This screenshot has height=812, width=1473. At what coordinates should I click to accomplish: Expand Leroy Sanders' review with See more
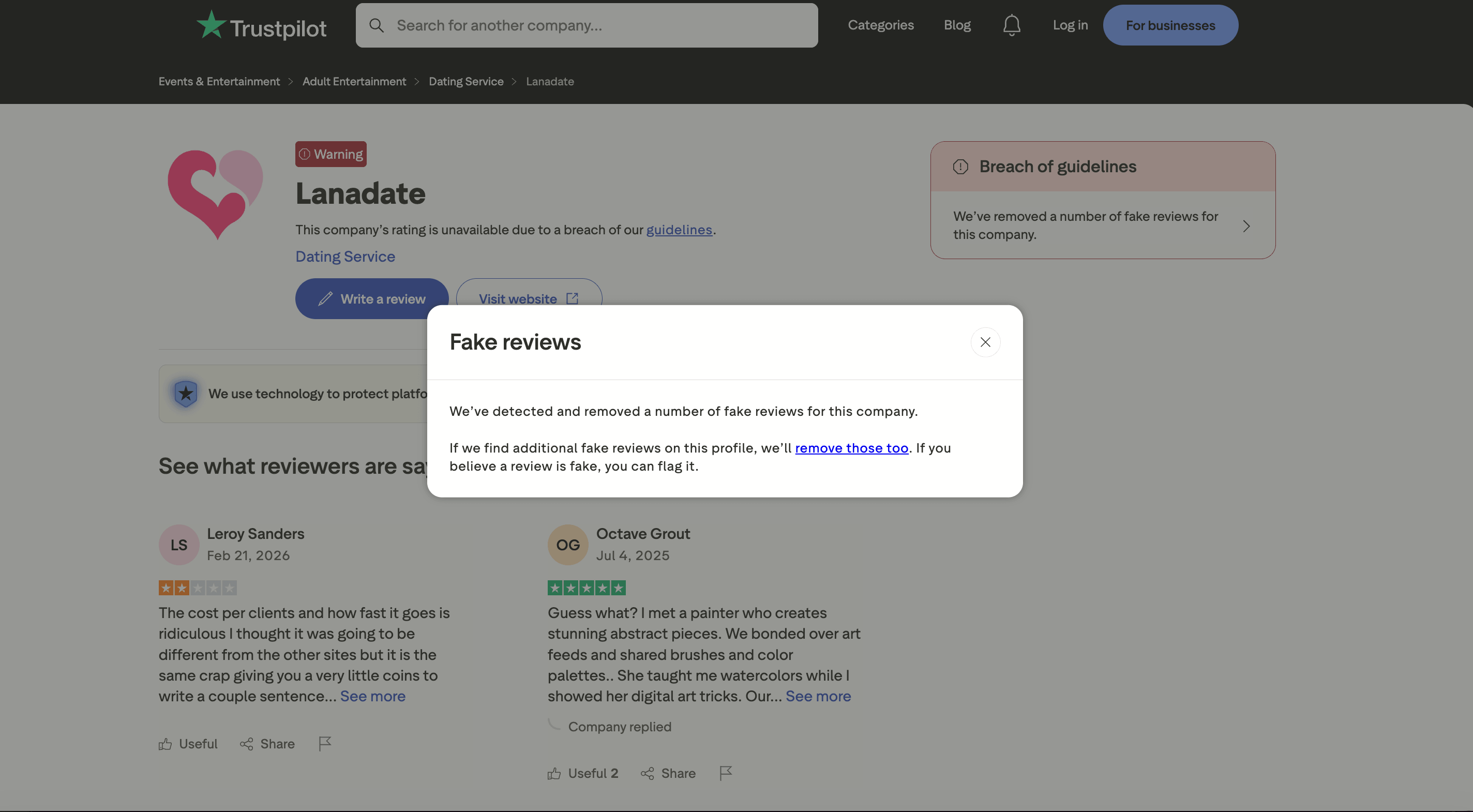click(372, 696)
